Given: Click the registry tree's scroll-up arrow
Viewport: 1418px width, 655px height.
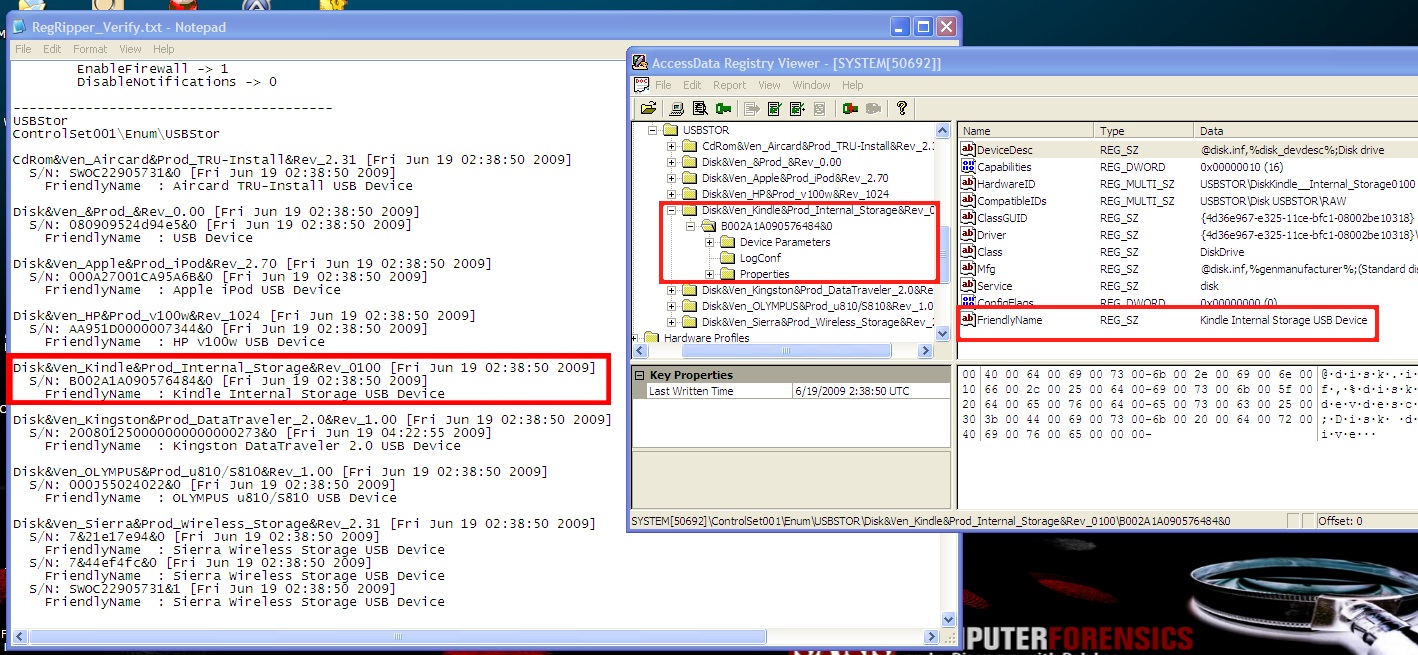Looking at the screenshot, I should click(942, 131).
